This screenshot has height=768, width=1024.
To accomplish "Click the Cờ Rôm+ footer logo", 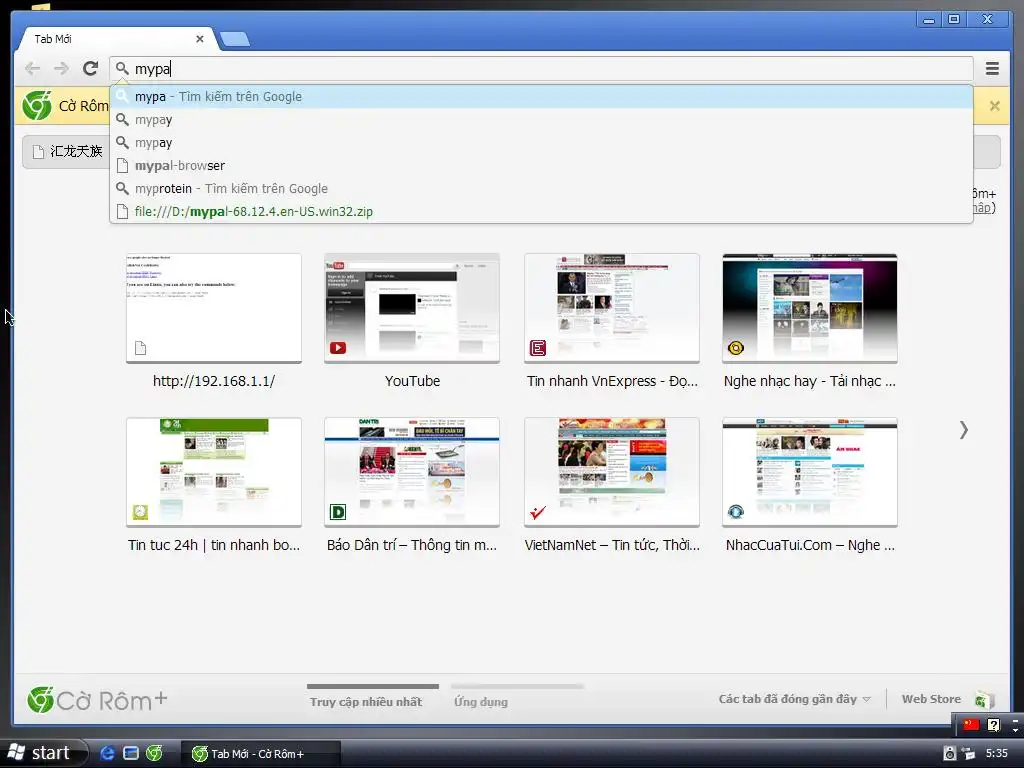I will click(x=97, y=700).
